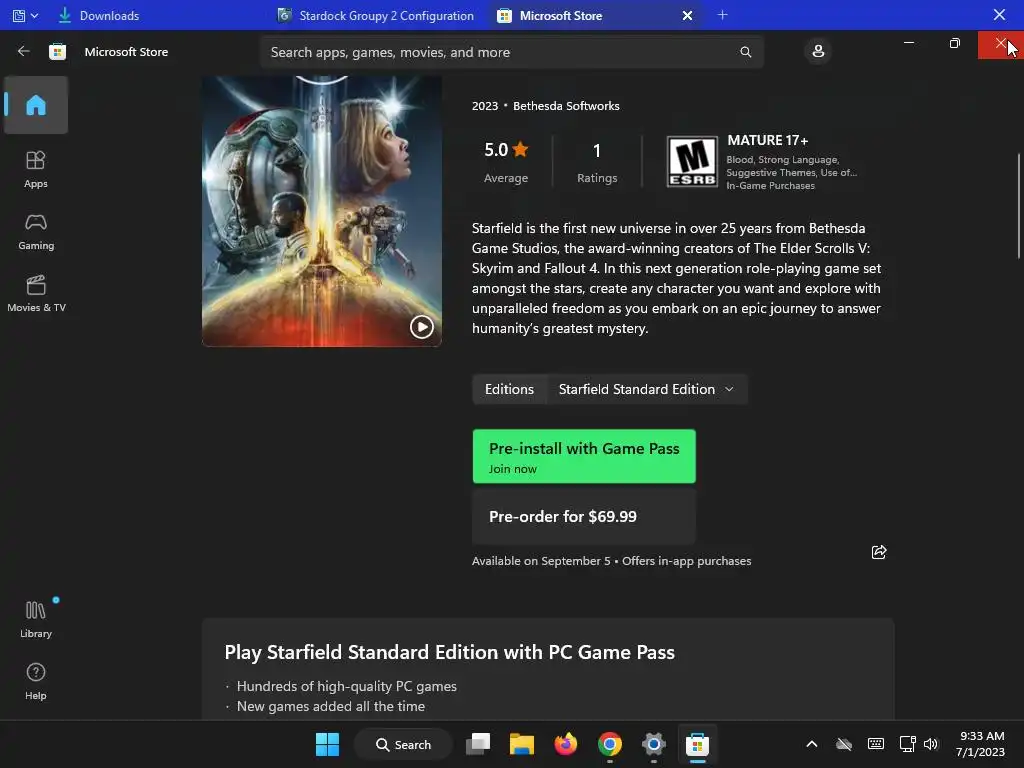Viewport: 1024px width, 768px height.
Task: Restore down the Microsoft Store window
Action: tap(954, 43)
